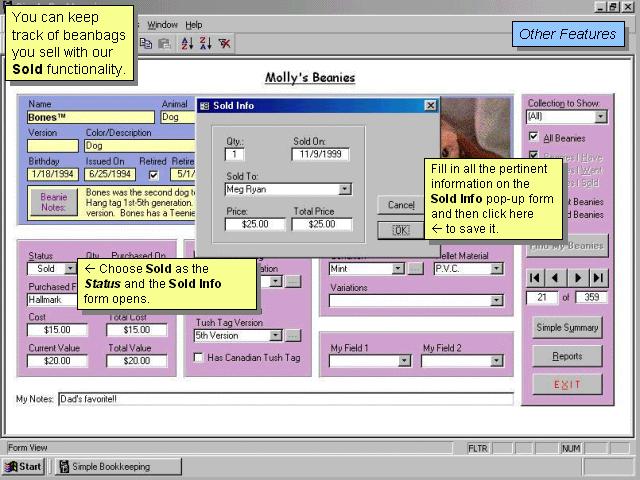
Task: Click the remove filter toolbar icon
Action: pos(225,43)
